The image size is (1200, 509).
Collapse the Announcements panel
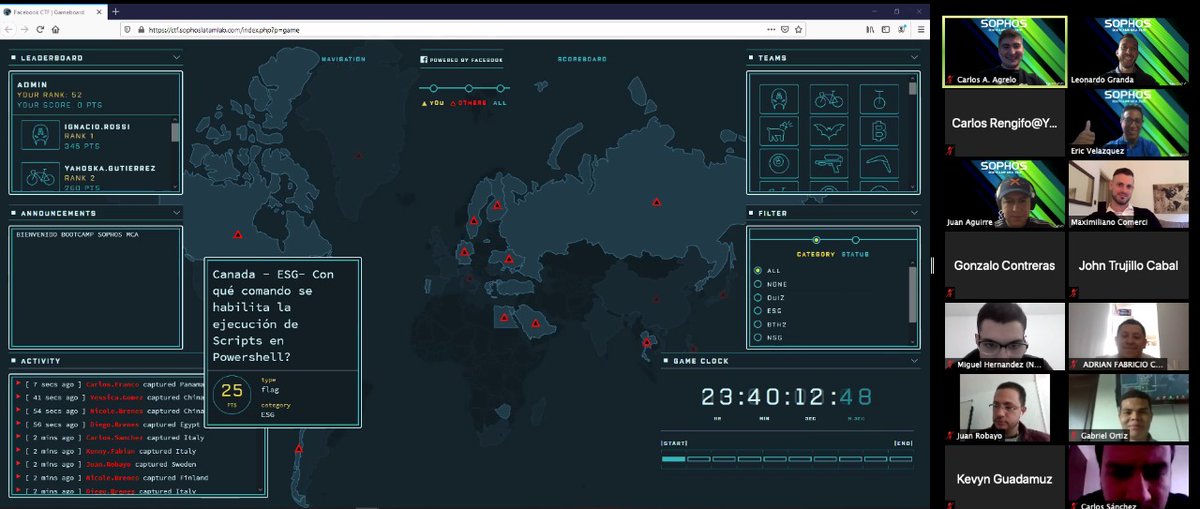click(177, 213)
